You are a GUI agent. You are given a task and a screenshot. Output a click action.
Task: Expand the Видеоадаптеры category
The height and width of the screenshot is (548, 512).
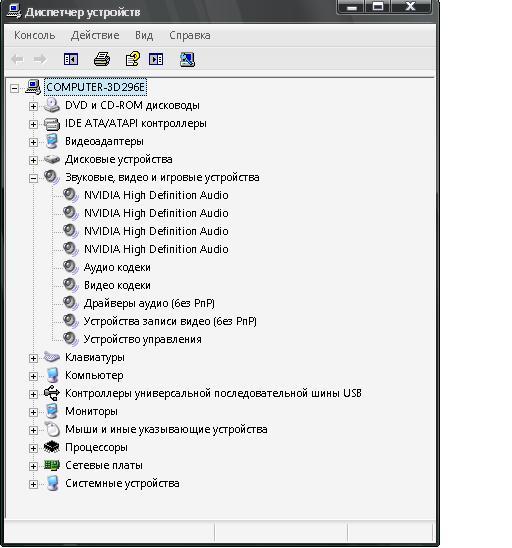(x=33, y=142)
